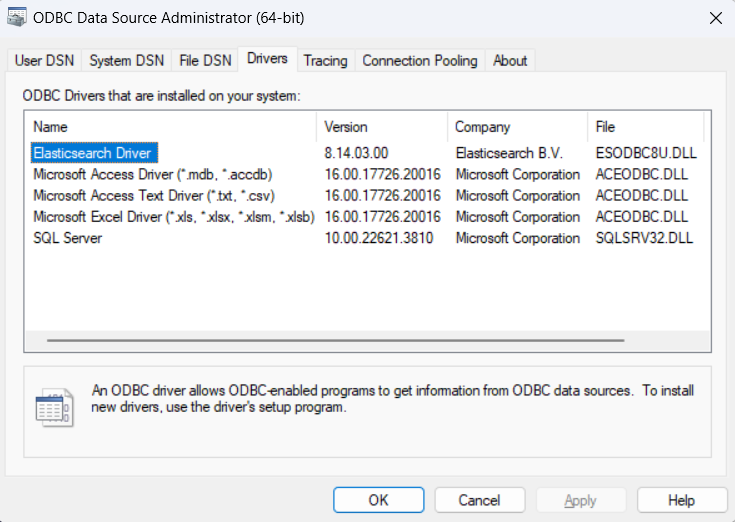Click the ODBC Administrator title bar icon

pyautogui.click(x=17, y=17)
